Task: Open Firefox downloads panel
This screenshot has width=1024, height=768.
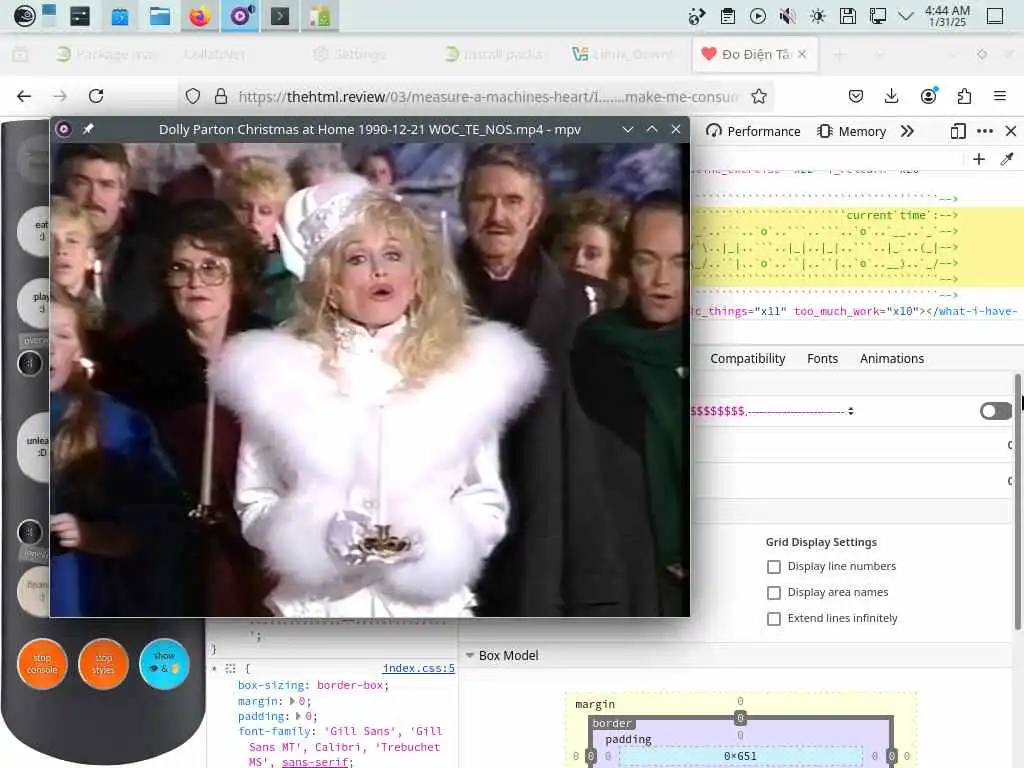Action: click(x=891, y=97)
